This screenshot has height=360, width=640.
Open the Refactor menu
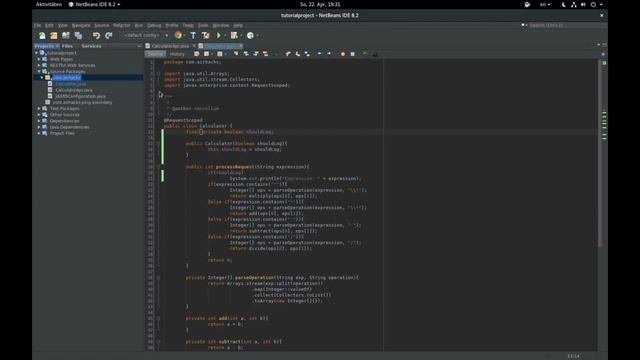tap(122, 25)
